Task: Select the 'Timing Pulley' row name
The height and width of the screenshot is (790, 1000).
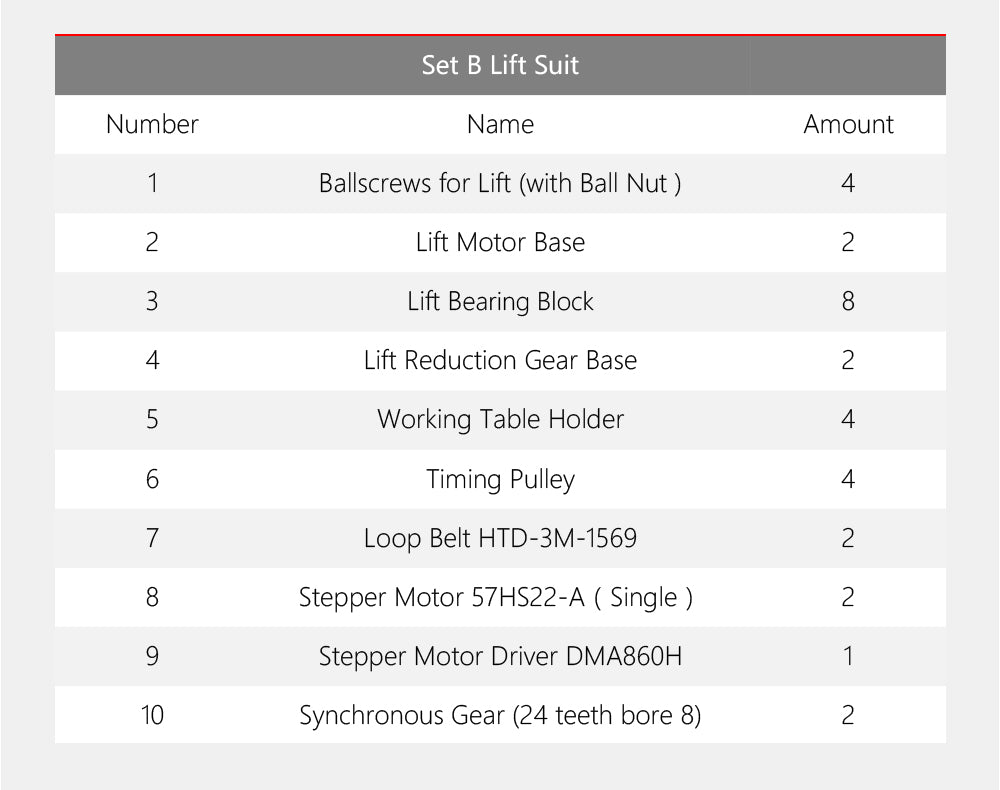Action: 500,479
